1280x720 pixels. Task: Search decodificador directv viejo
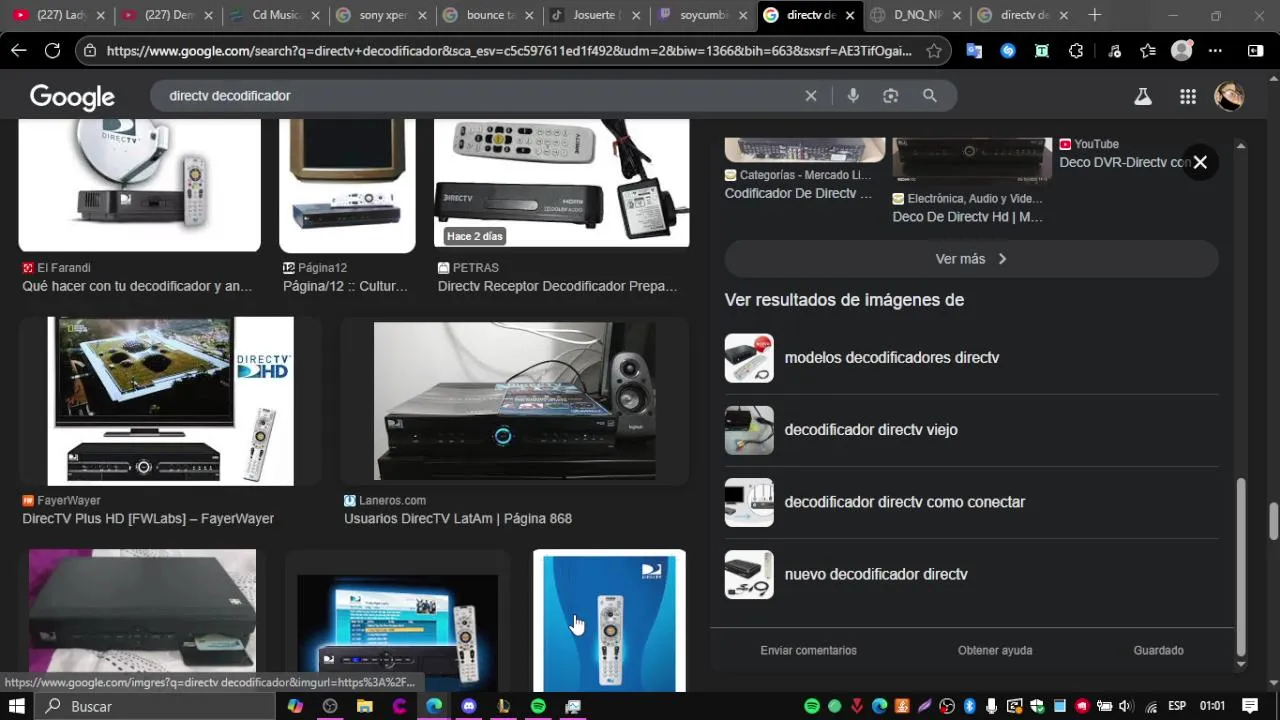pyautogui.click(x=971, y=430)
